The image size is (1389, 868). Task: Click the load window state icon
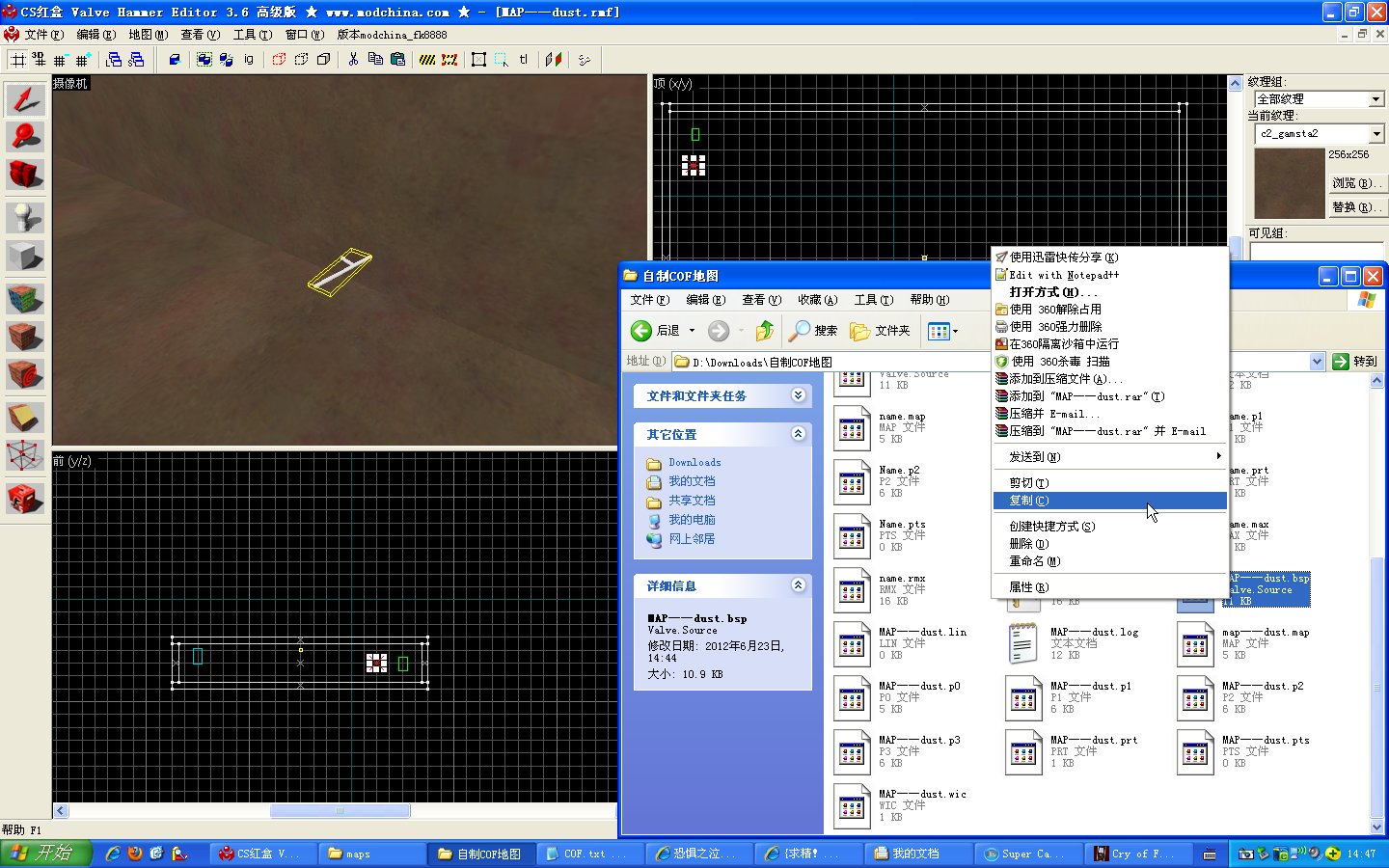pos(114,60)
